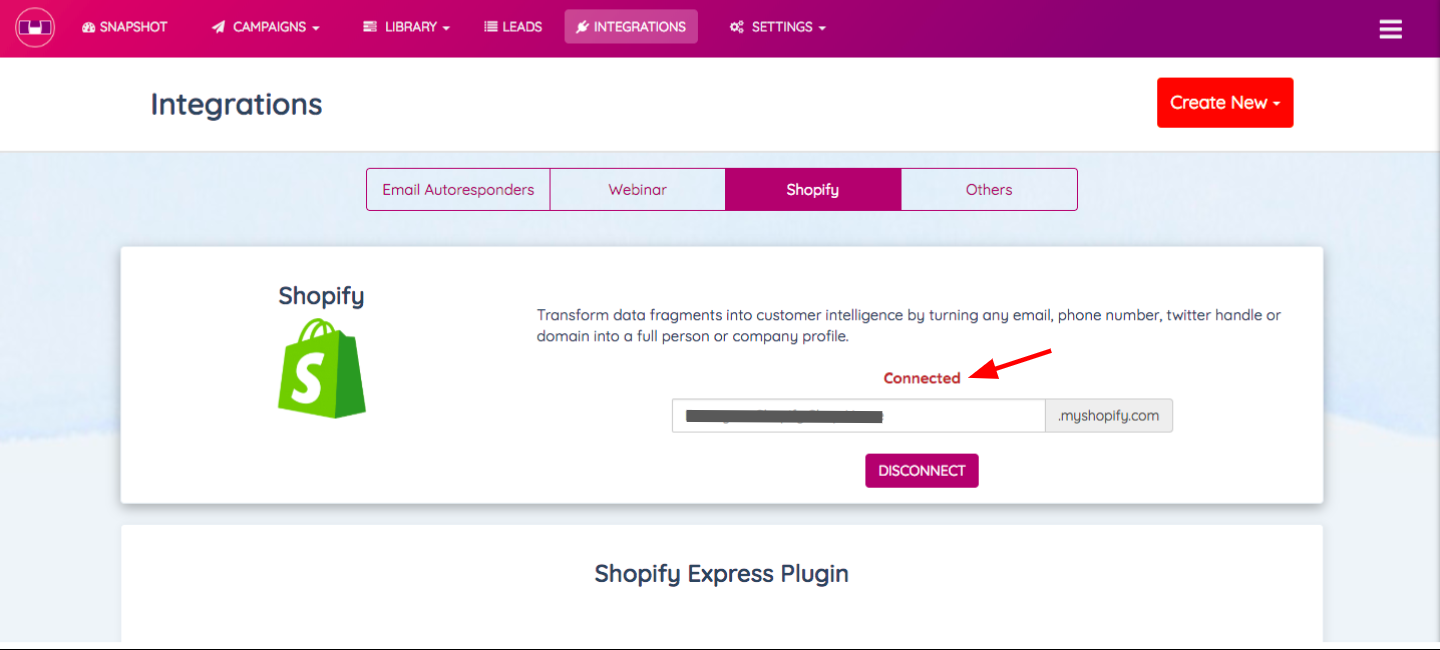Viewport: 1440px width, 650px height.
Task: Click the Integrations page heading
Action: (x=237, y=104)
